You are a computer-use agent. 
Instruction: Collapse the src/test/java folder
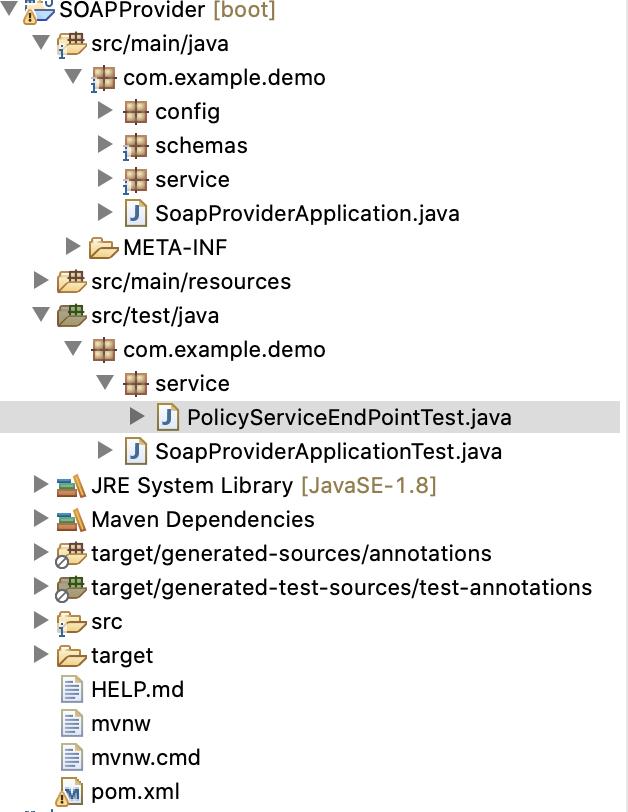[x=39, y=316]
